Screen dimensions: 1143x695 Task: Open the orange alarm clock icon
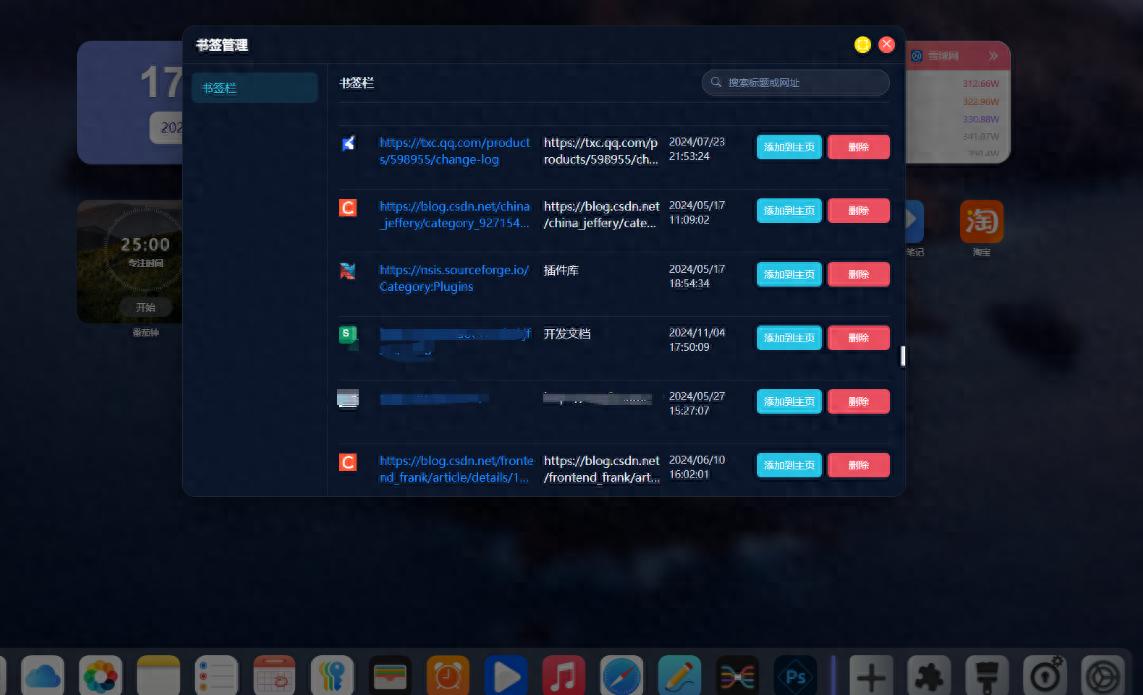[448, 675]
